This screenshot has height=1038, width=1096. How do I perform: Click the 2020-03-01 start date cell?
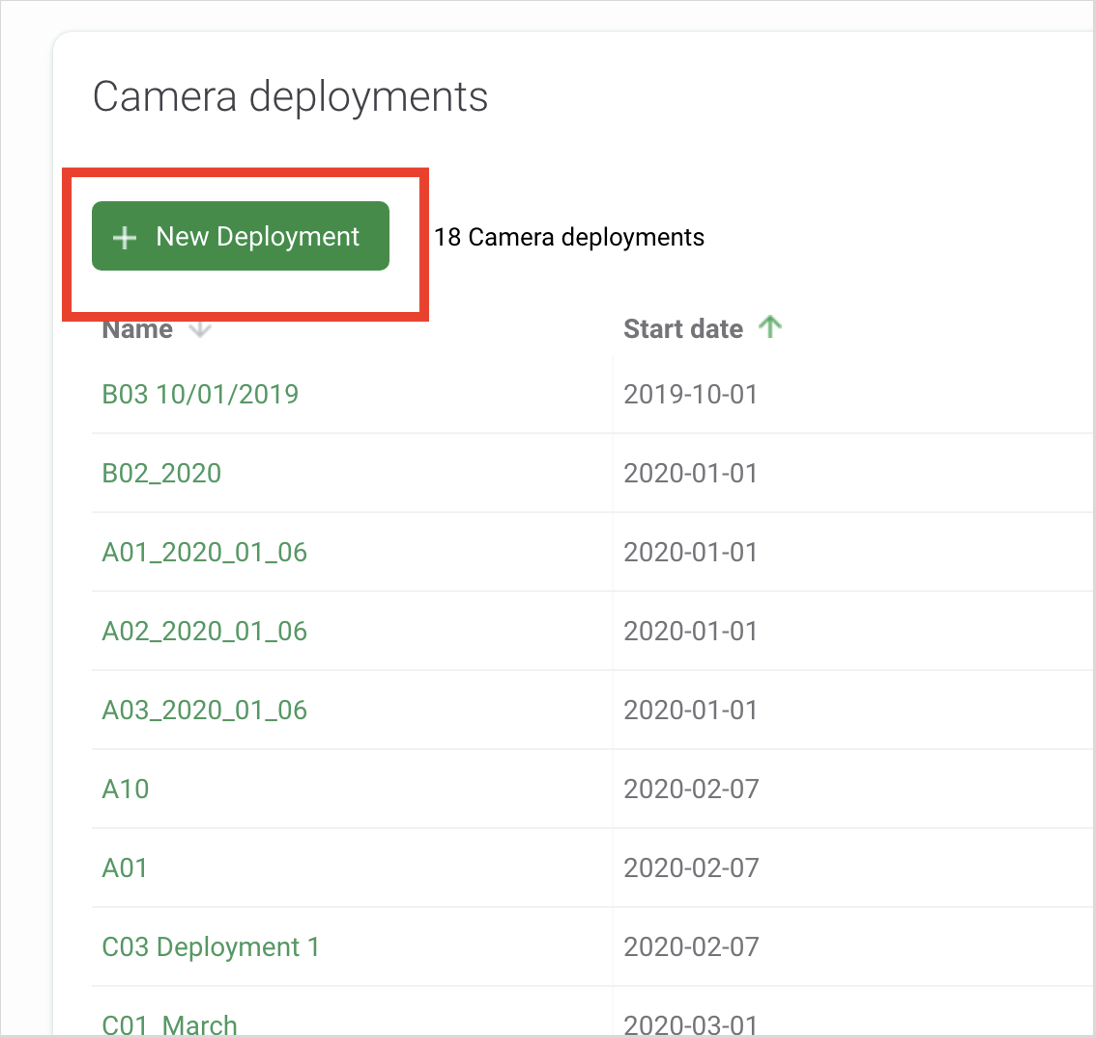pyautogui.click(x=690, y=1024)
